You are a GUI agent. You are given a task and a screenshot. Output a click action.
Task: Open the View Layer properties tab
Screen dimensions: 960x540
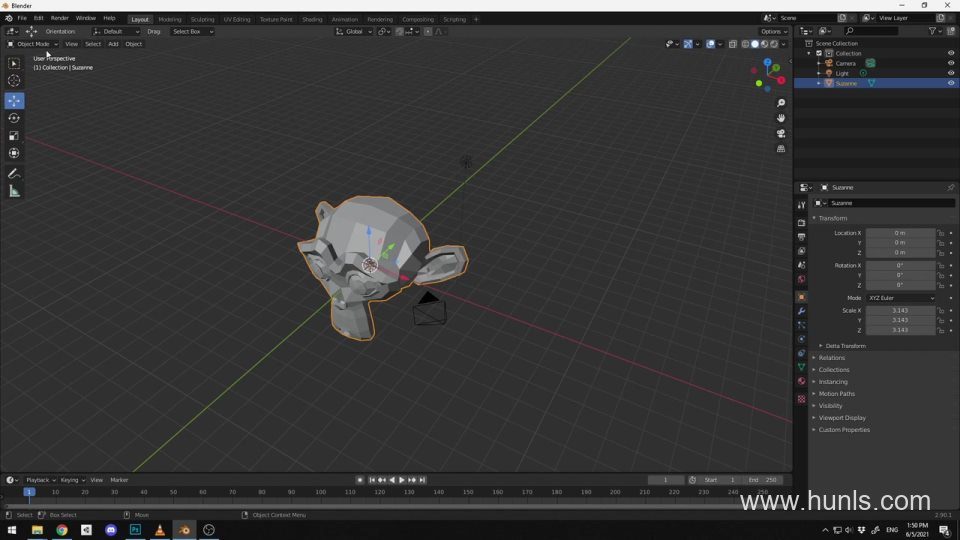coord(801,251)
